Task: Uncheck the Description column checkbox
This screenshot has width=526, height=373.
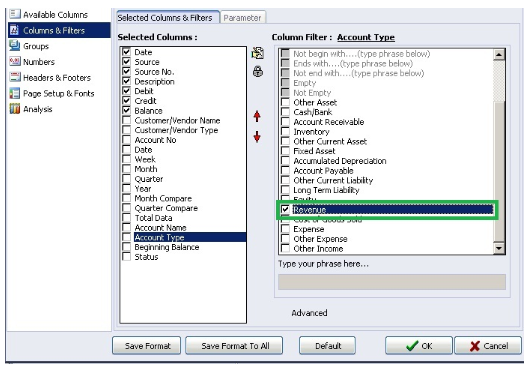Action: pos(126,81)
